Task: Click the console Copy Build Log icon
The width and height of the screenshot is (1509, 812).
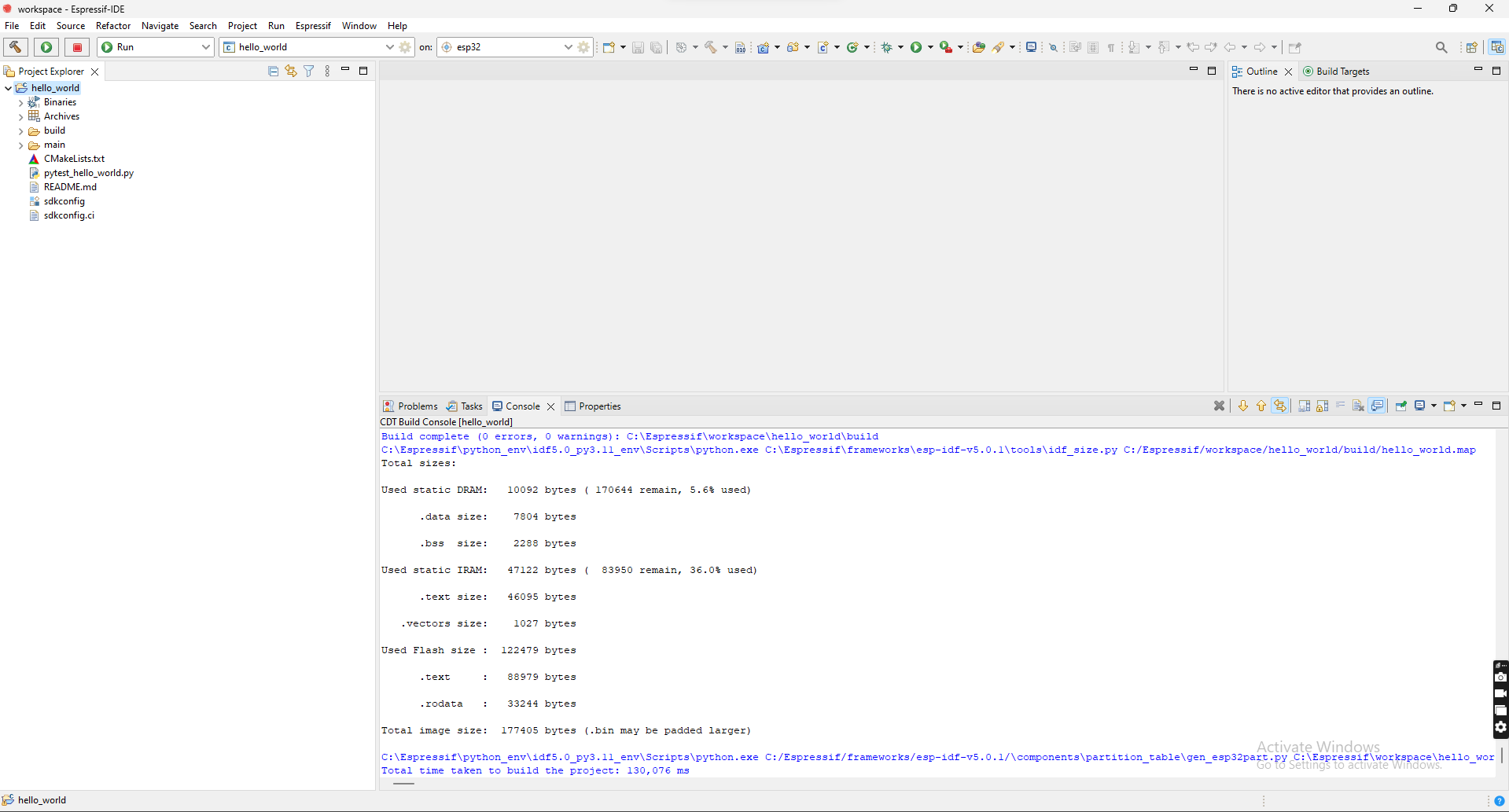Action: click(x=1305, y=406)
